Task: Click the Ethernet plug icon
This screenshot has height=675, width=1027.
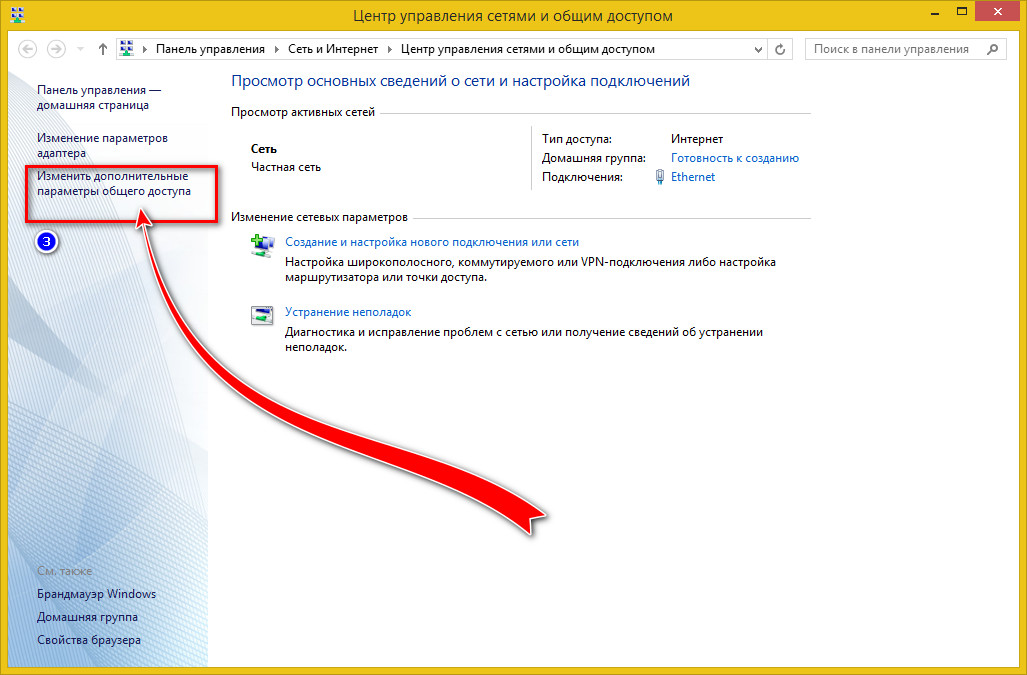Action: (x=660, y=177)
